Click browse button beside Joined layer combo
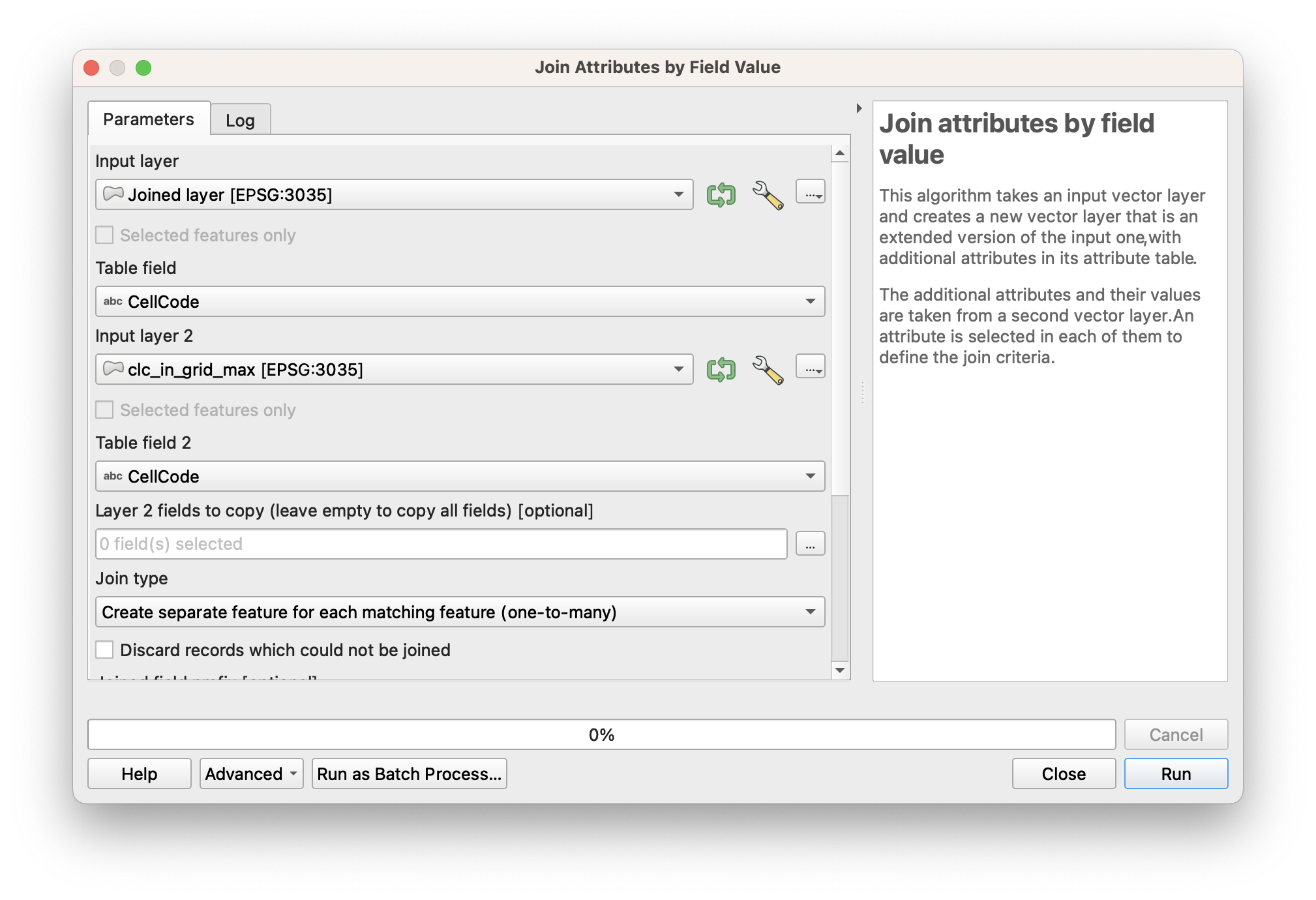Screen dimensions: 1316x900 810,192
